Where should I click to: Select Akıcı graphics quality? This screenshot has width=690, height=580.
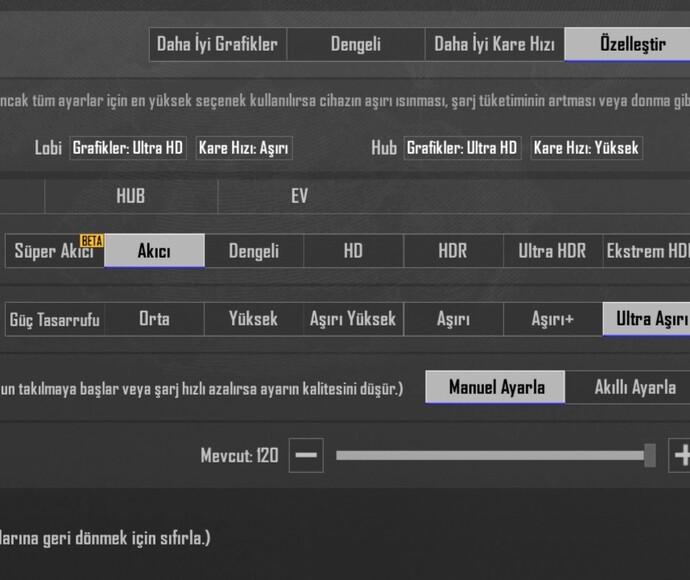tap(154, 251)
